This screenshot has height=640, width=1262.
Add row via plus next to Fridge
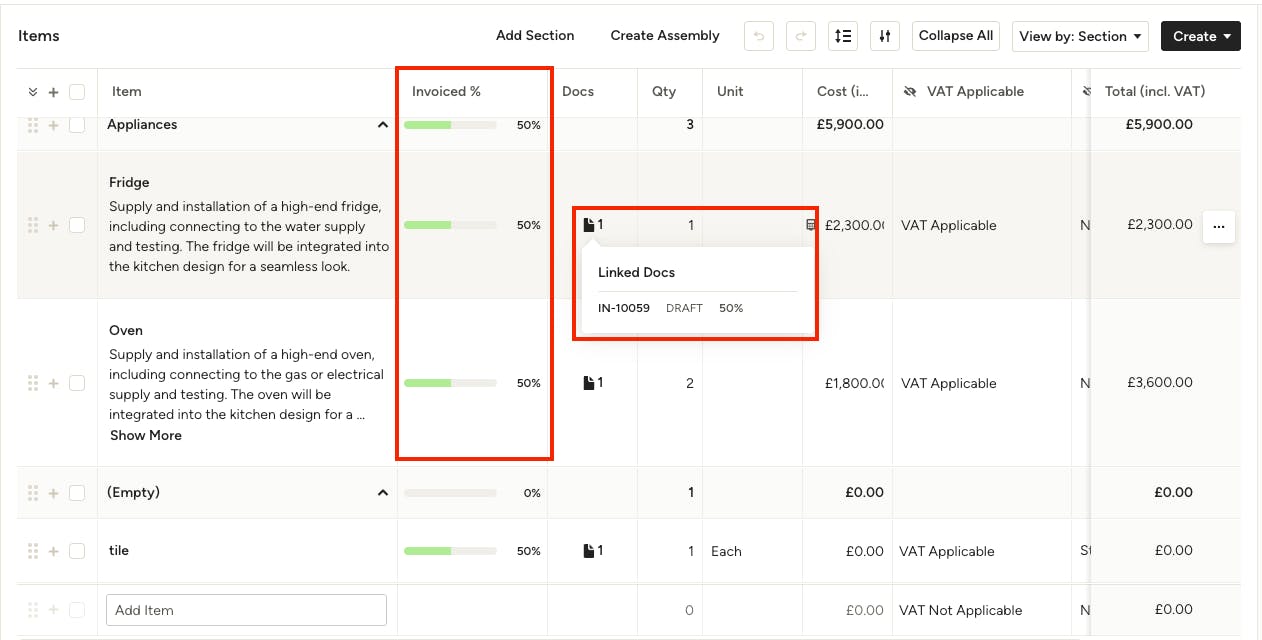click(x=54, y=225)
